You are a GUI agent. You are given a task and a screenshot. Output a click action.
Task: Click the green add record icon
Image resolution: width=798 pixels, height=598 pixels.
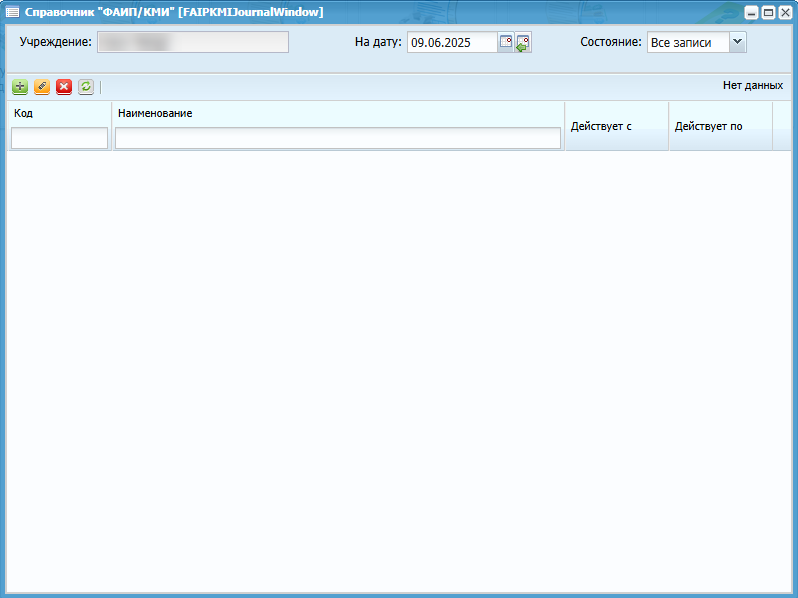pos(20,87)
